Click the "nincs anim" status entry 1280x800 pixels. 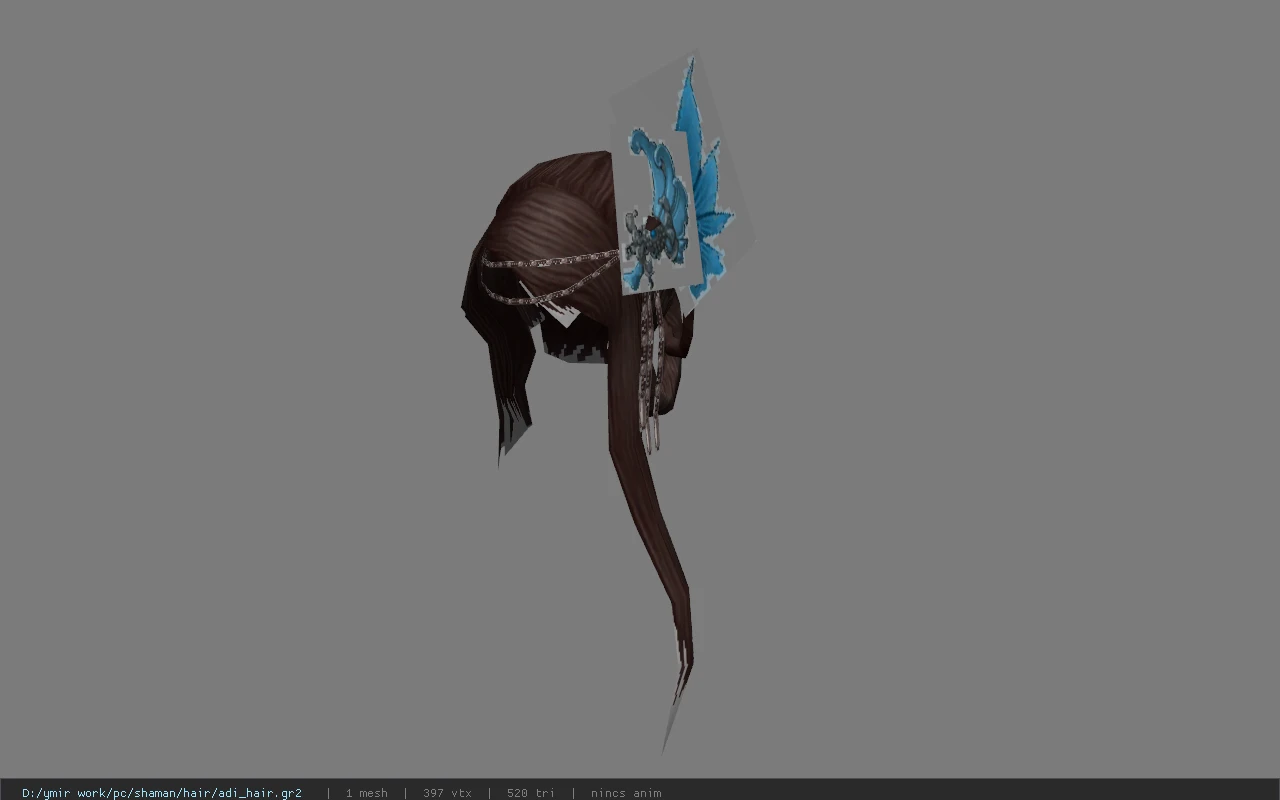click(x=626, y=793)
